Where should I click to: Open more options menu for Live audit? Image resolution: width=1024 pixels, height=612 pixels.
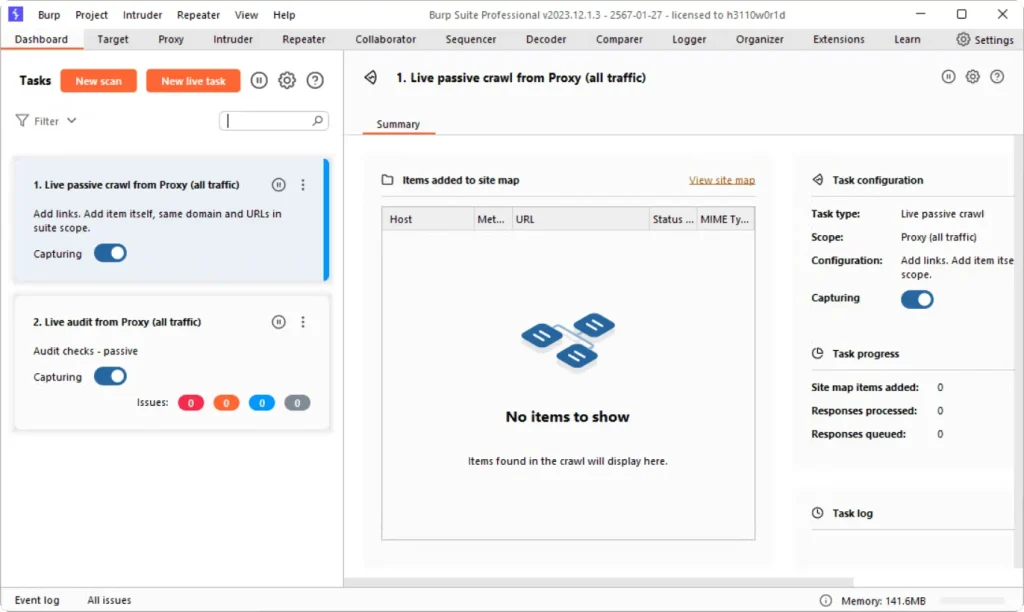pos(304,322)
